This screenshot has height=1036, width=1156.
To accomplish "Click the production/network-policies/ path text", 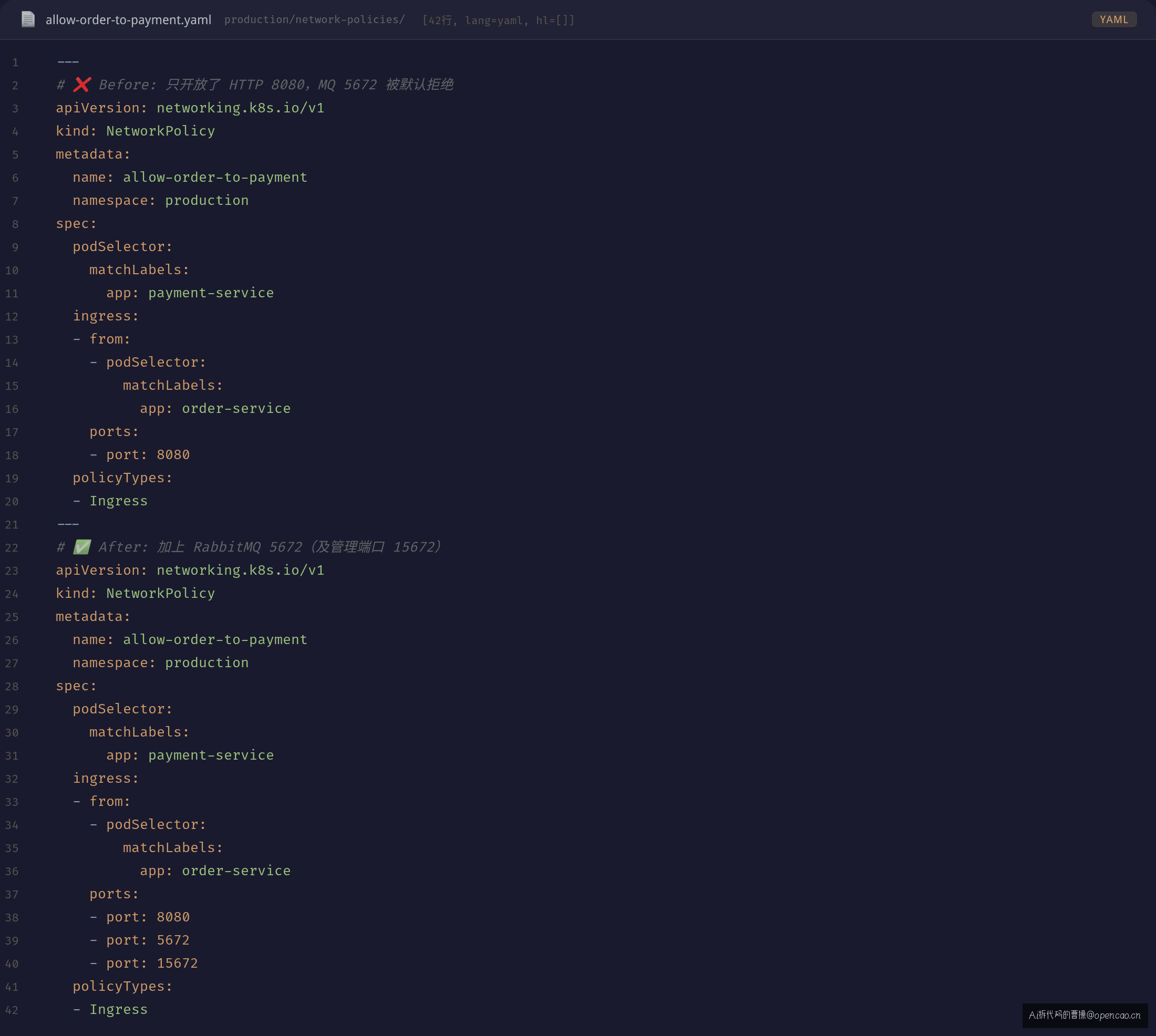I will 314,20.
